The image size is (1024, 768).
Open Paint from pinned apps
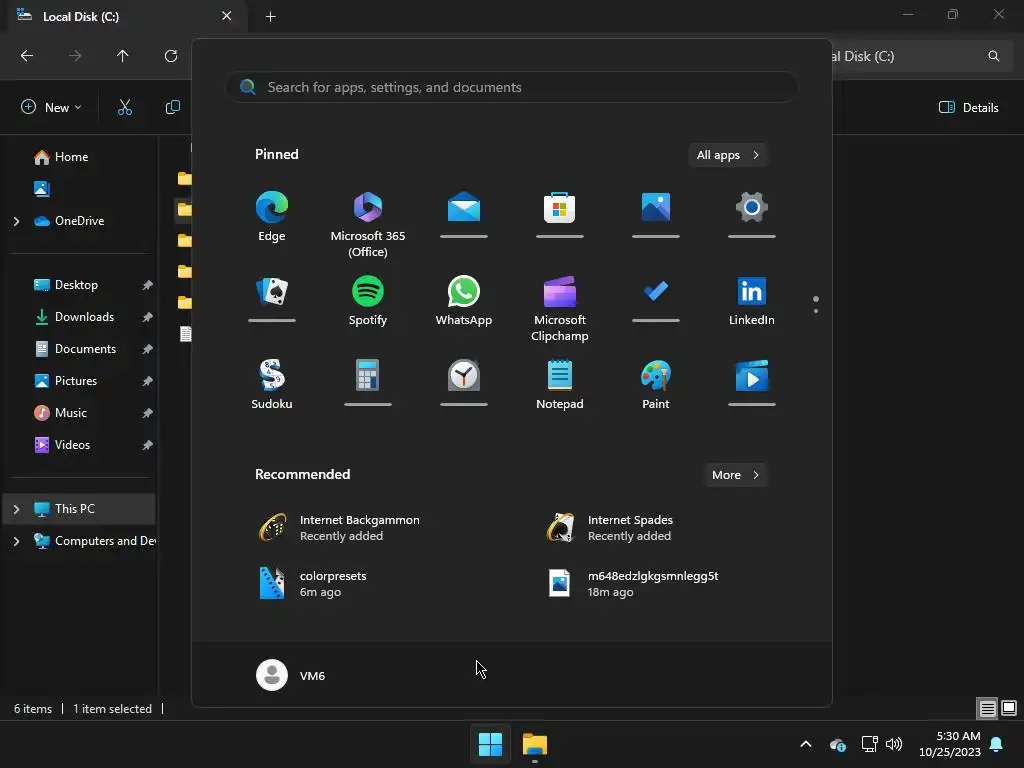point(656,384)
